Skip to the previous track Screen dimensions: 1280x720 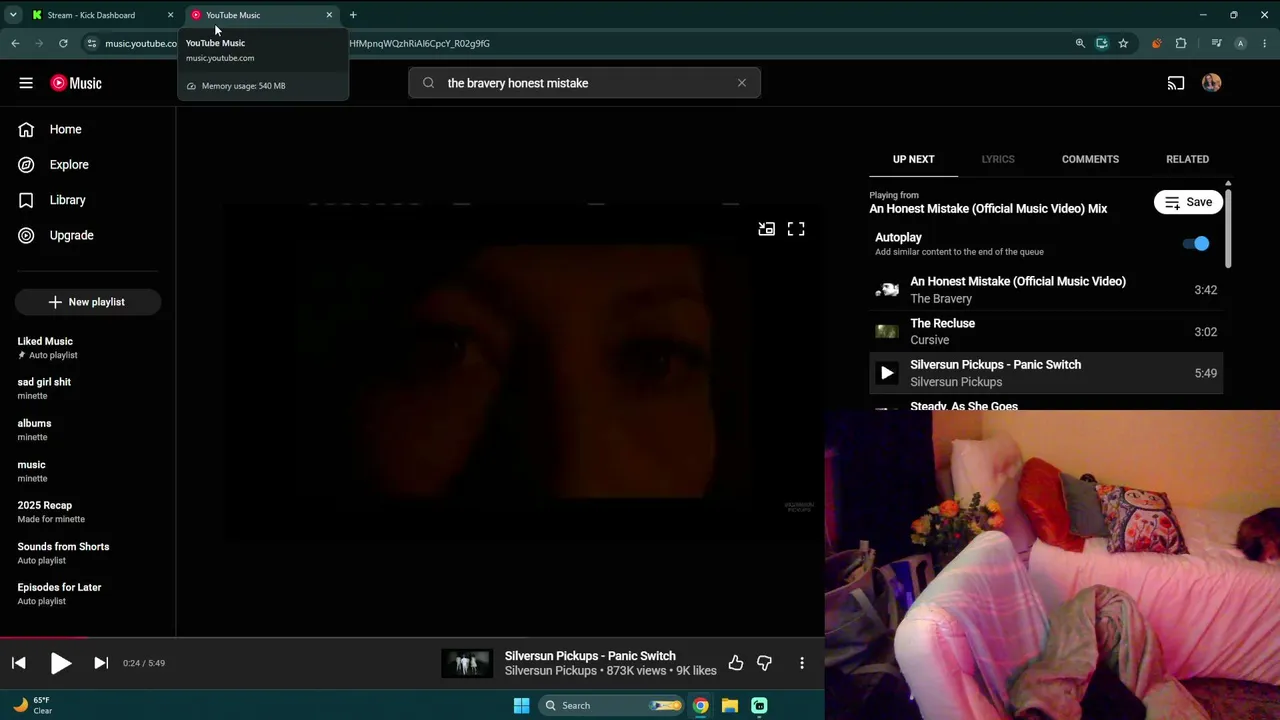[19, 663]
